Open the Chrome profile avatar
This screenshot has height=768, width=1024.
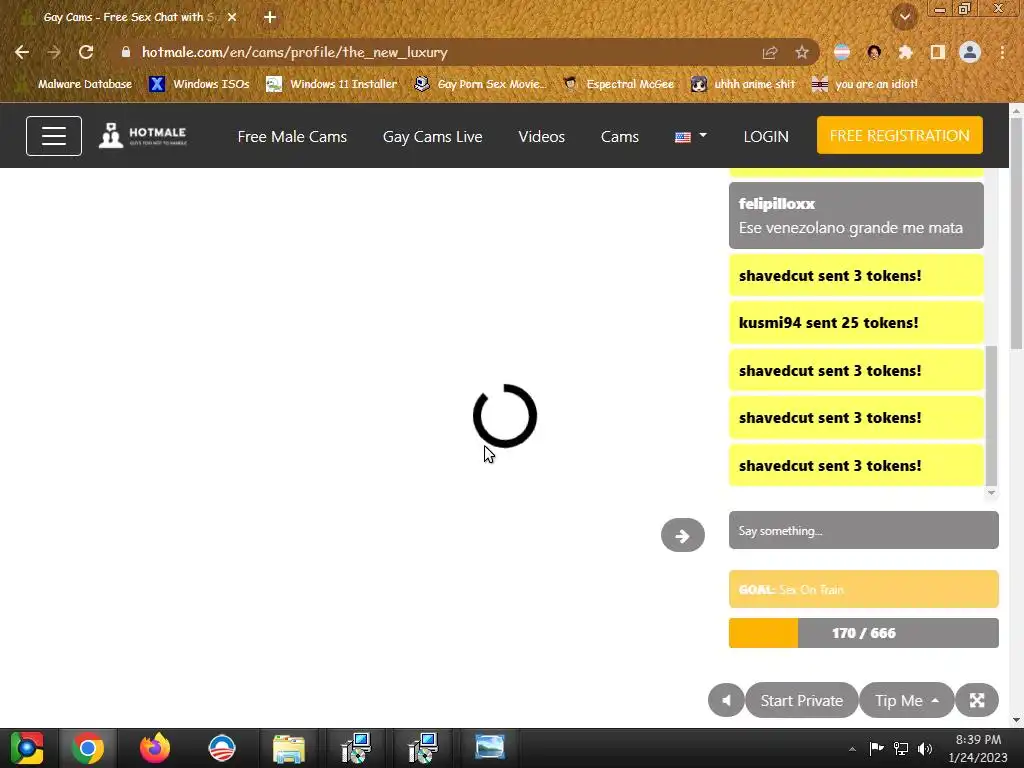pyautogui.click(x=970, y=52)
